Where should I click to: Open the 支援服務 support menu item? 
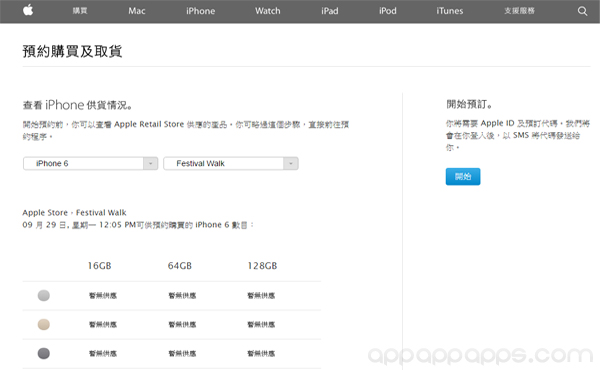pyautogui.click(x=519, y=11)
